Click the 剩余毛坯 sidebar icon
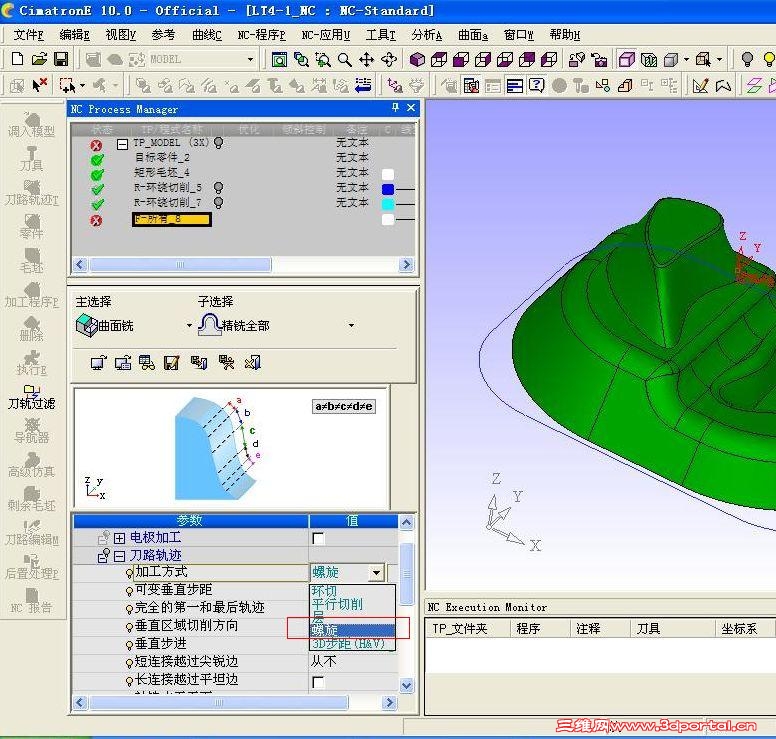Screen dimensions: 776x739 coord(31,499)
